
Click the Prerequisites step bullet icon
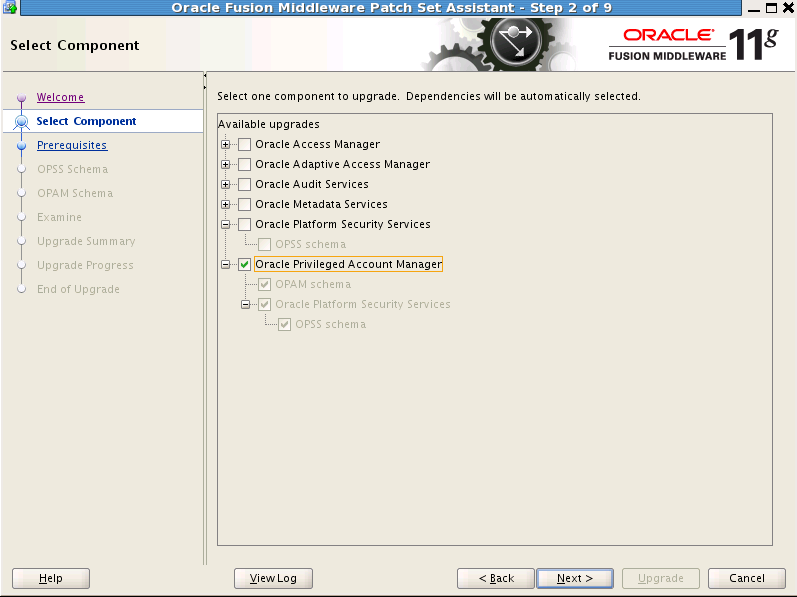[x=21, y=145]
